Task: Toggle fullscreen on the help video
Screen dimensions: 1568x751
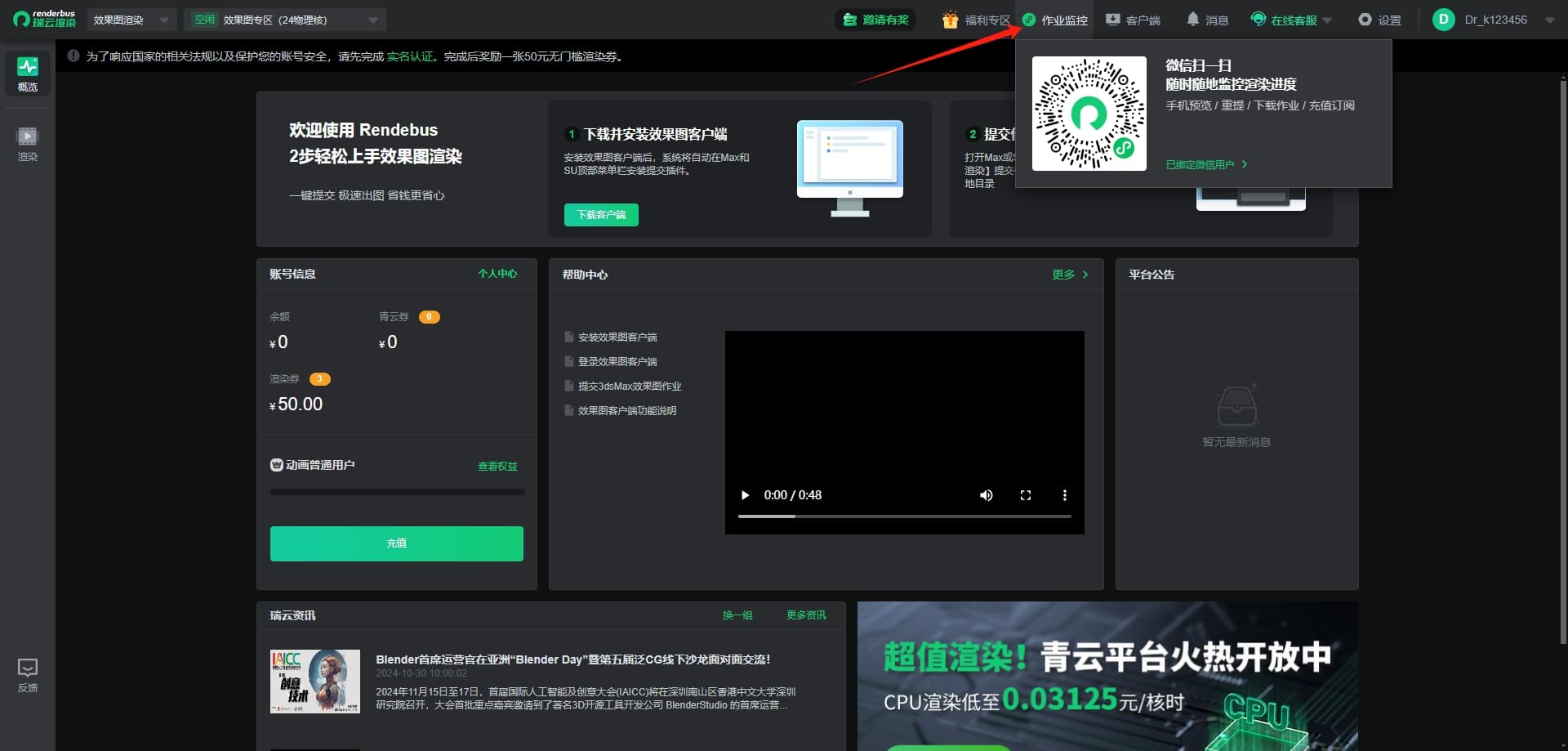Action: [x=1026, y=495]
